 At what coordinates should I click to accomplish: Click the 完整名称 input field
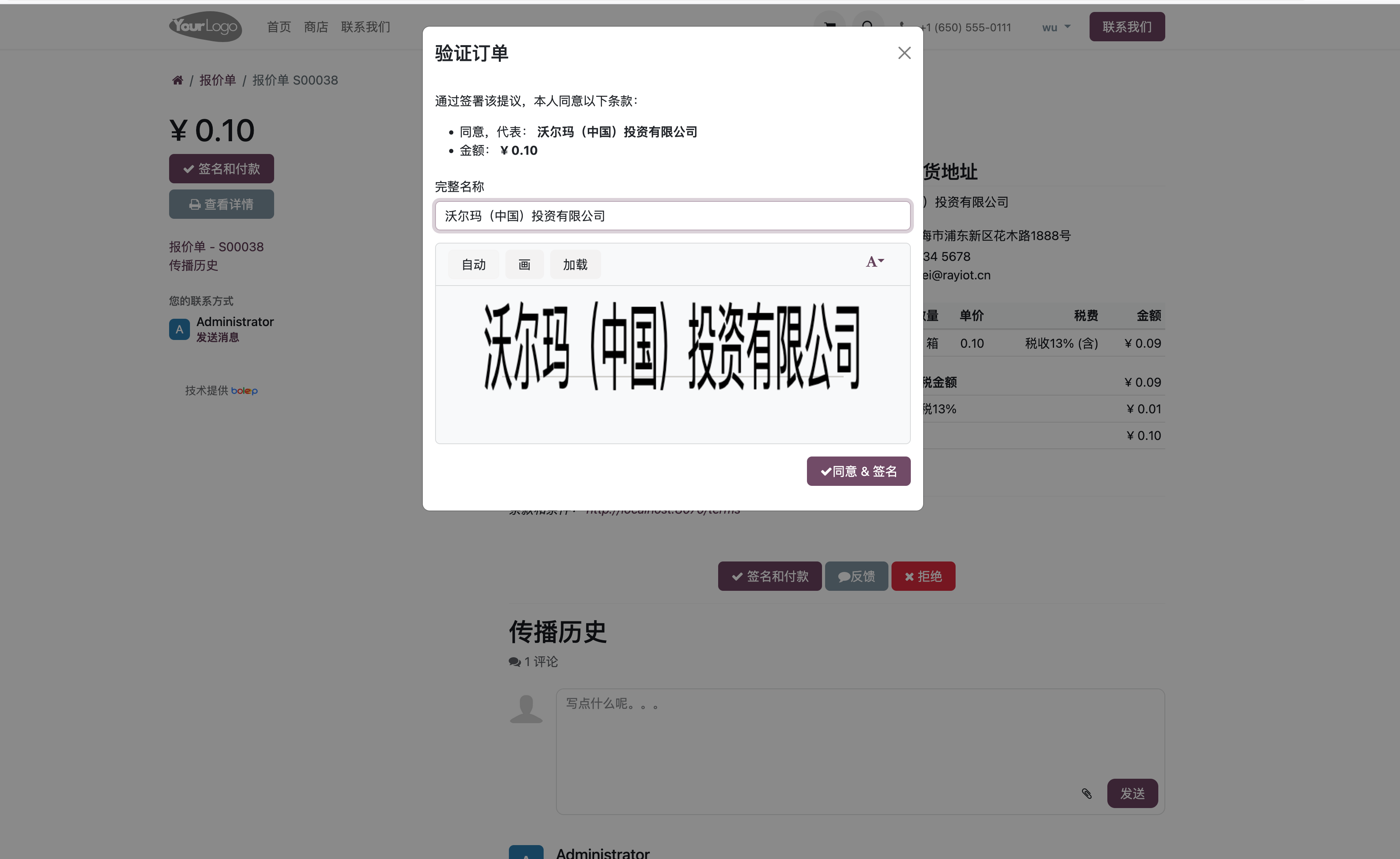click(673, 216)
